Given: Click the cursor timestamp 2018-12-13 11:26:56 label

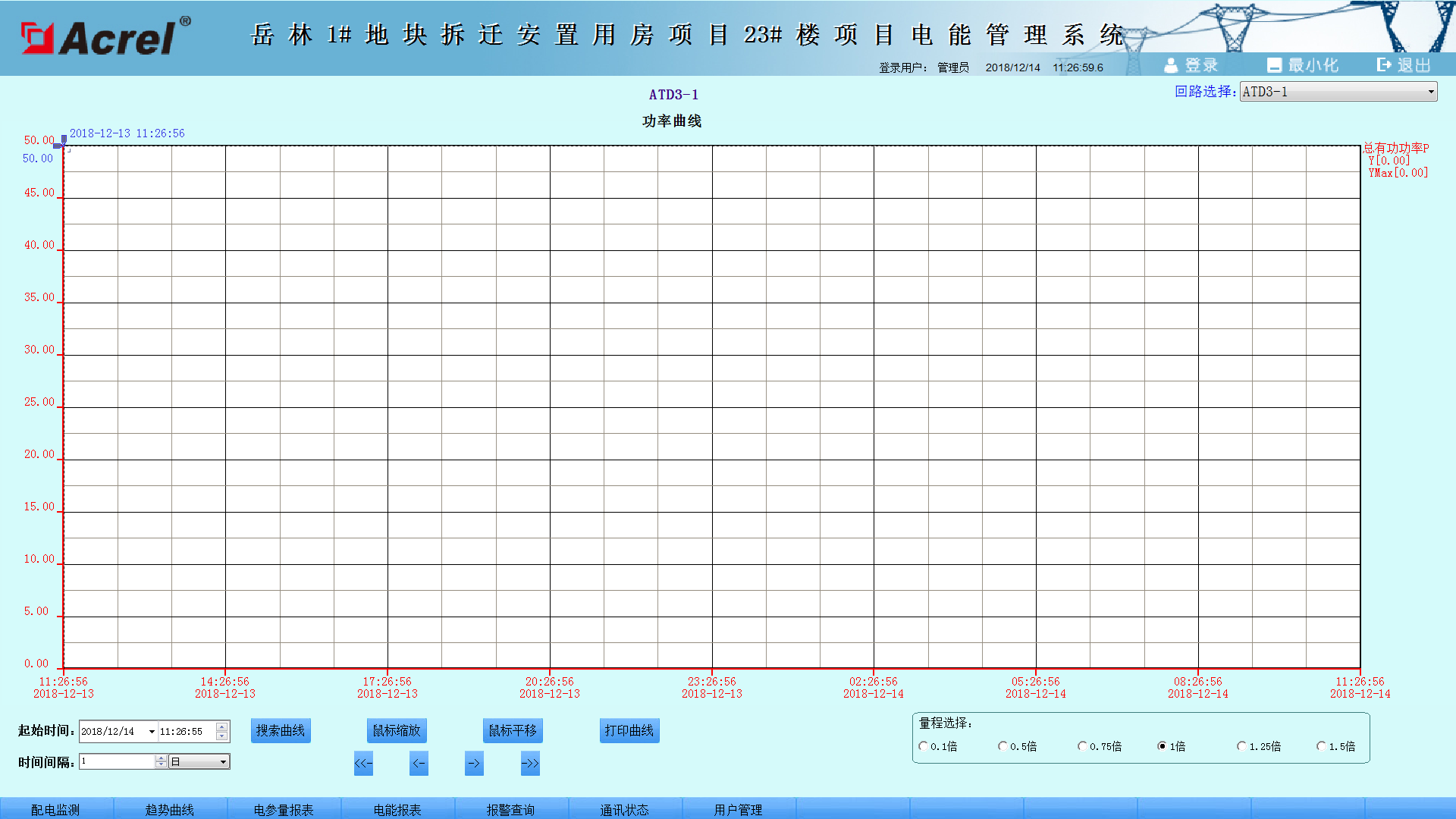Looking at the screenshot, I should 127,133.
